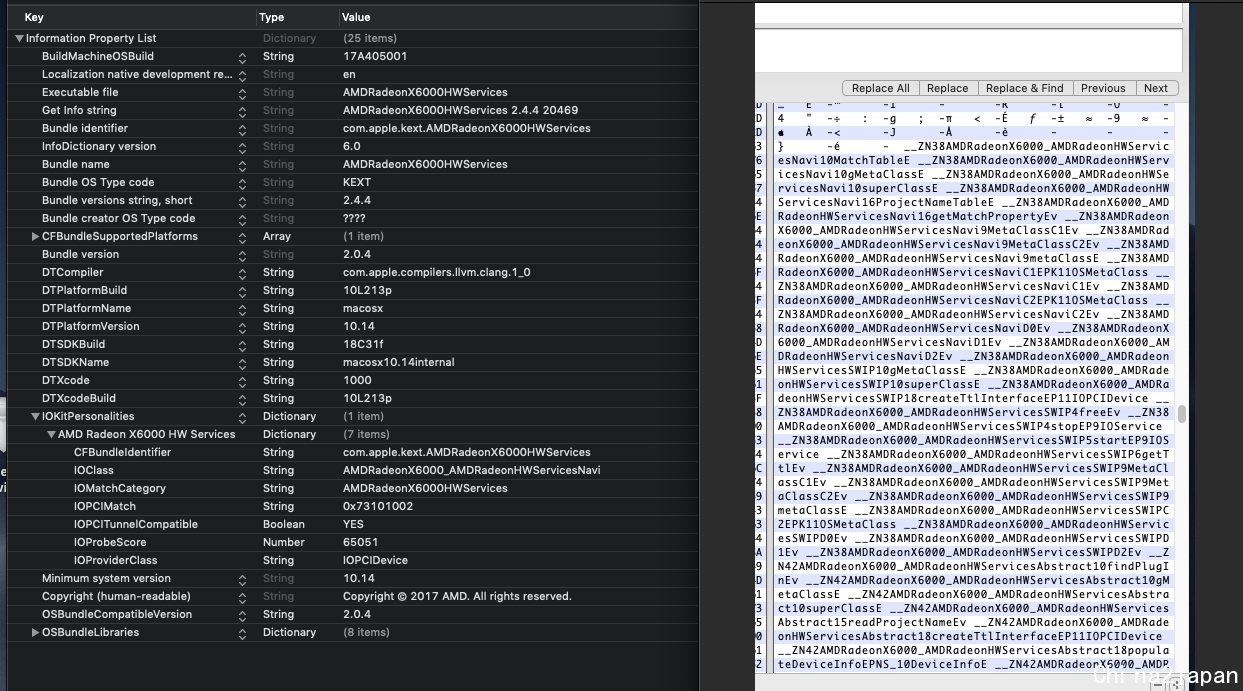Select the DTXcode value 1000
Image resolution: width=1243 pixels, height=691 pixels.
tap(356, 380)
